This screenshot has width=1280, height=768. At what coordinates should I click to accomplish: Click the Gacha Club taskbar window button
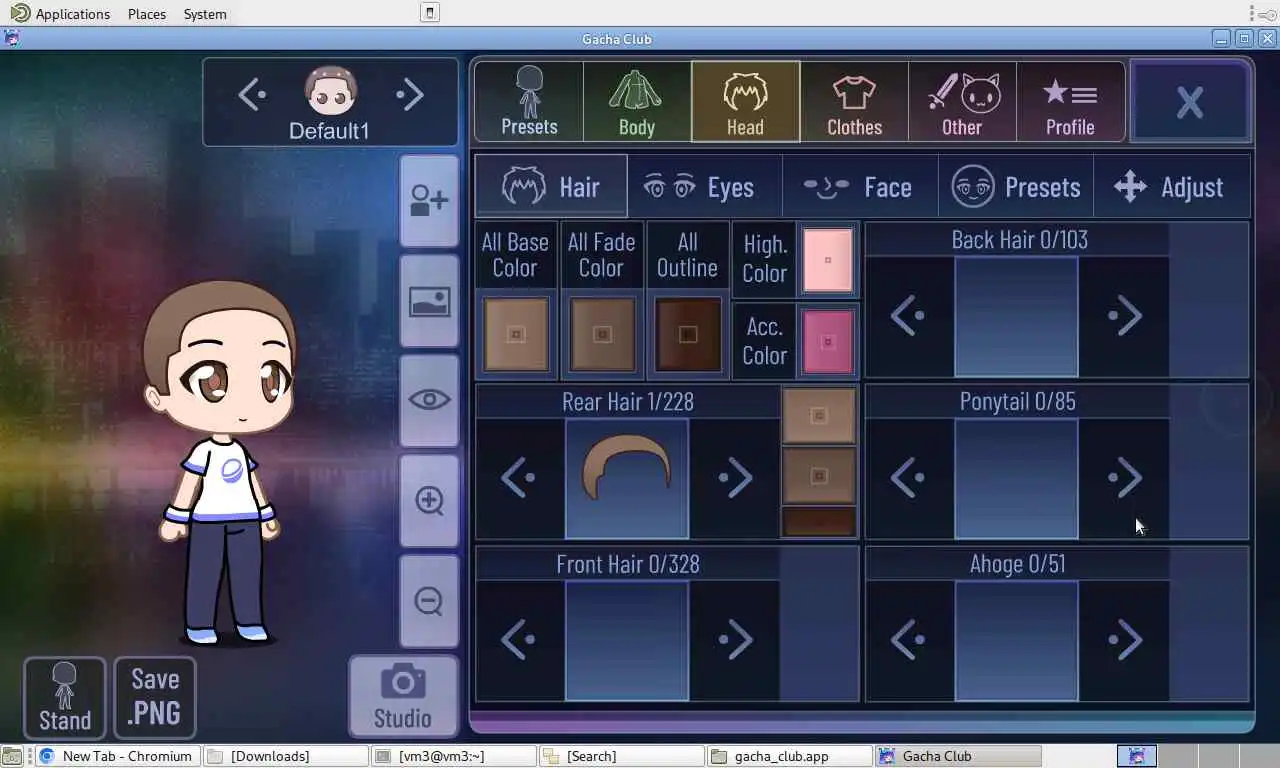coord(958,756)
